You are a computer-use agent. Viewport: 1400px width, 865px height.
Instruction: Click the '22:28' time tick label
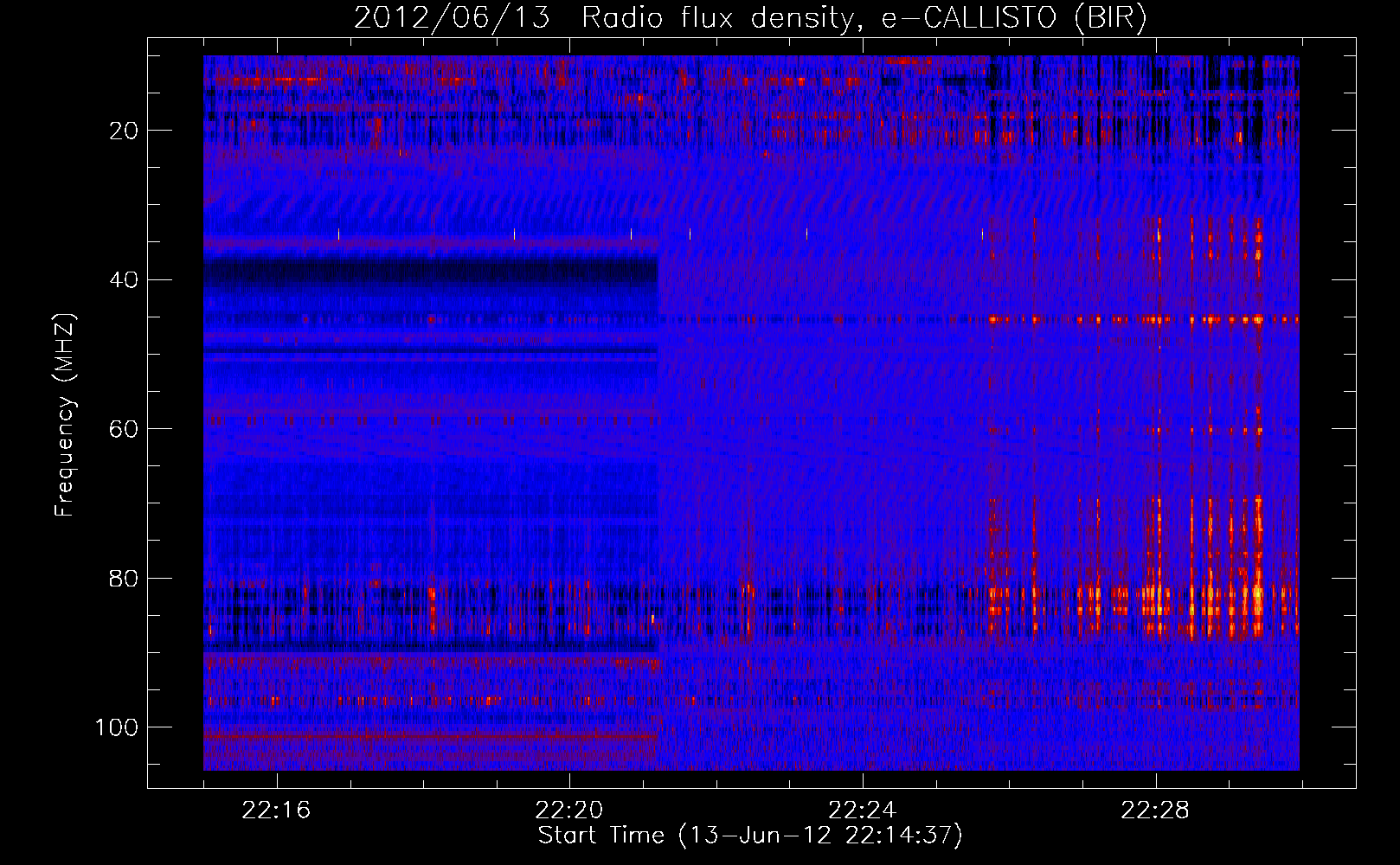pyautogui.click(x=1155, y=811)
